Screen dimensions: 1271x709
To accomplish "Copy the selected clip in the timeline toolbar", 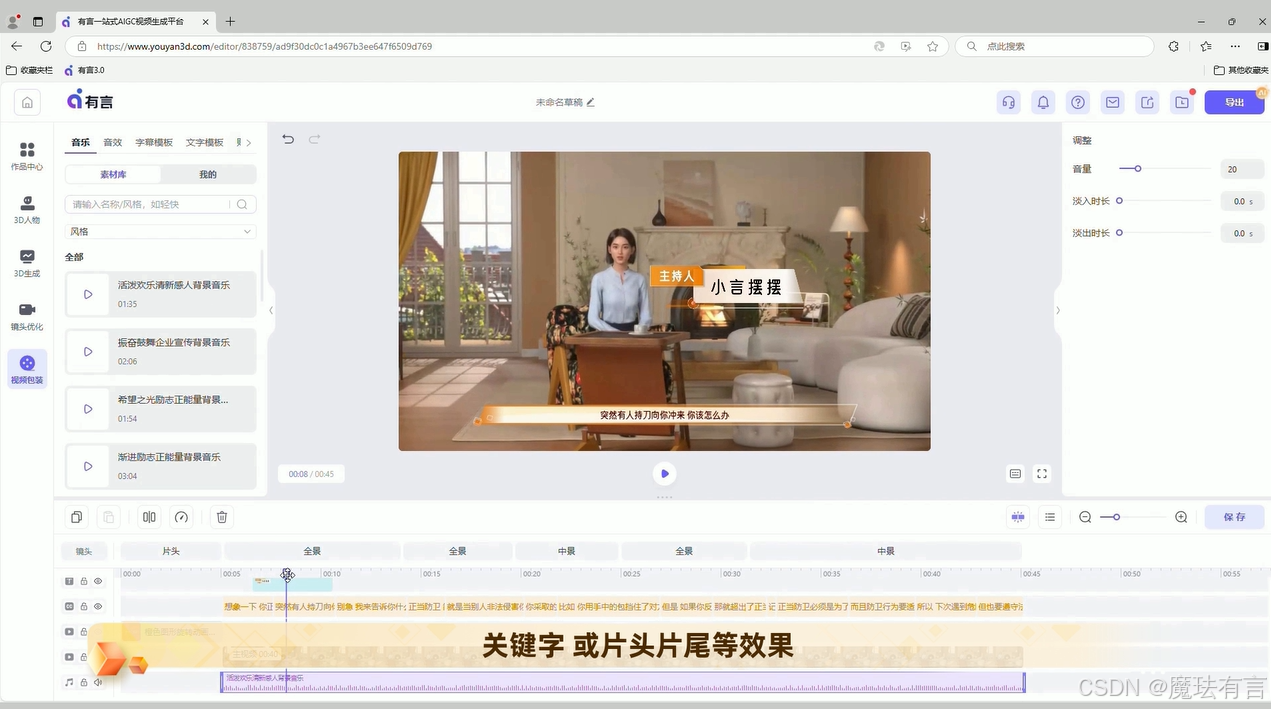I will (x=76, y=517).
